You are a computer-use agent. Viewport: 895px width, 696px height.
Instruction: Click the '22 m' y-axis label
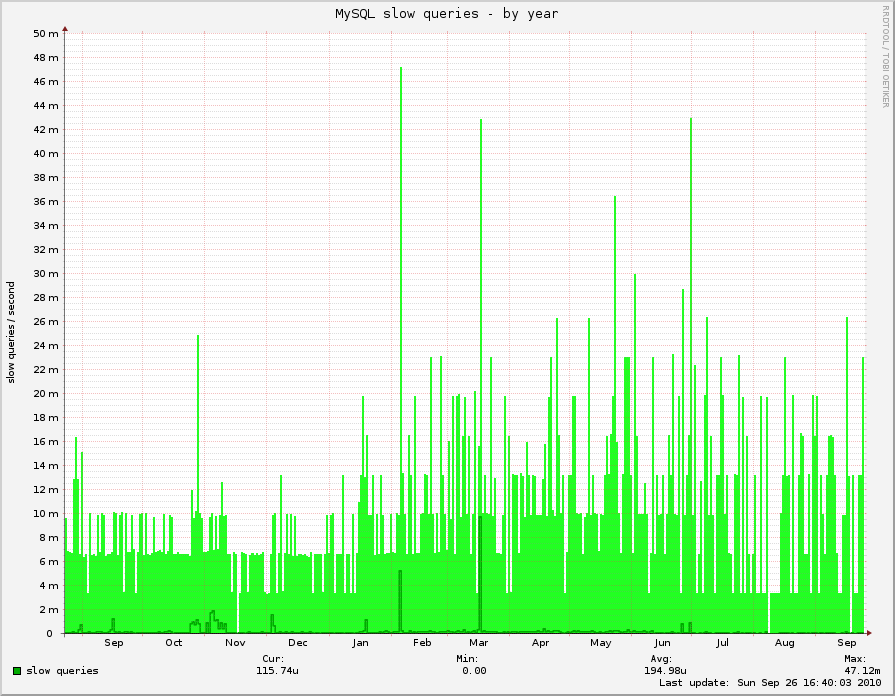[x=46, y=369]
